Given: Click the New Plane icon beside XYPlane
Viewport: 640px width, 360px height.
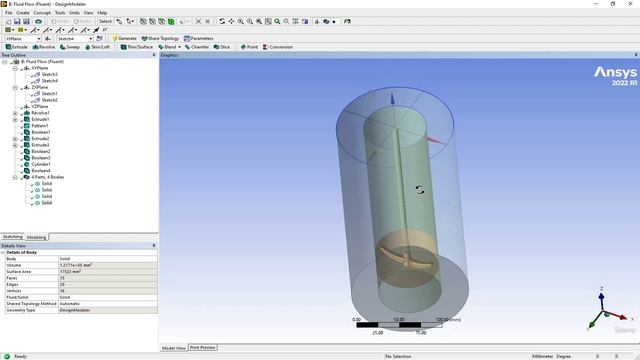Looking at the screenshot, I should tap(48, 38).
